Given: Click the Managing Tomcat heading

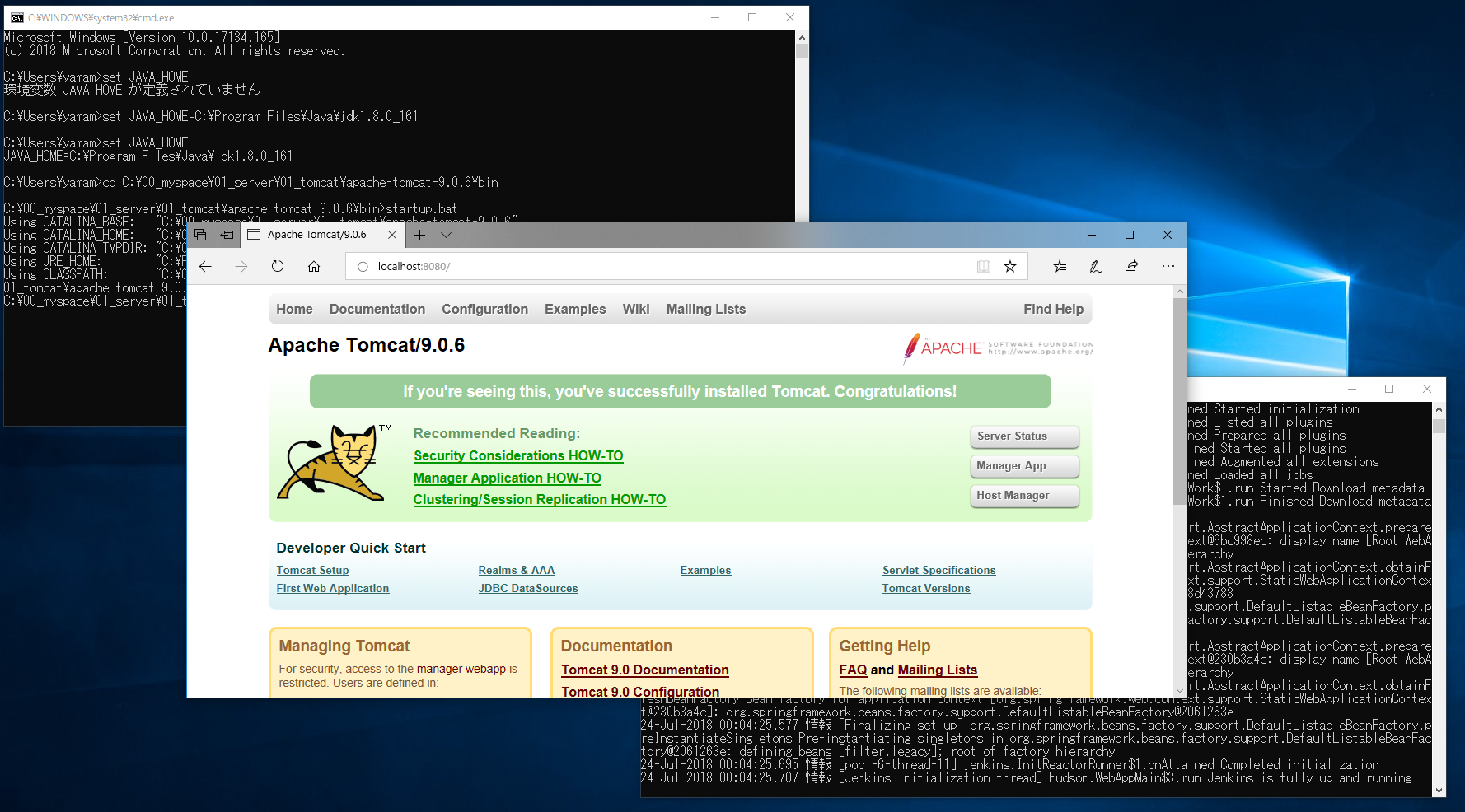Looking at the screenshot, I should click(344, 646).
